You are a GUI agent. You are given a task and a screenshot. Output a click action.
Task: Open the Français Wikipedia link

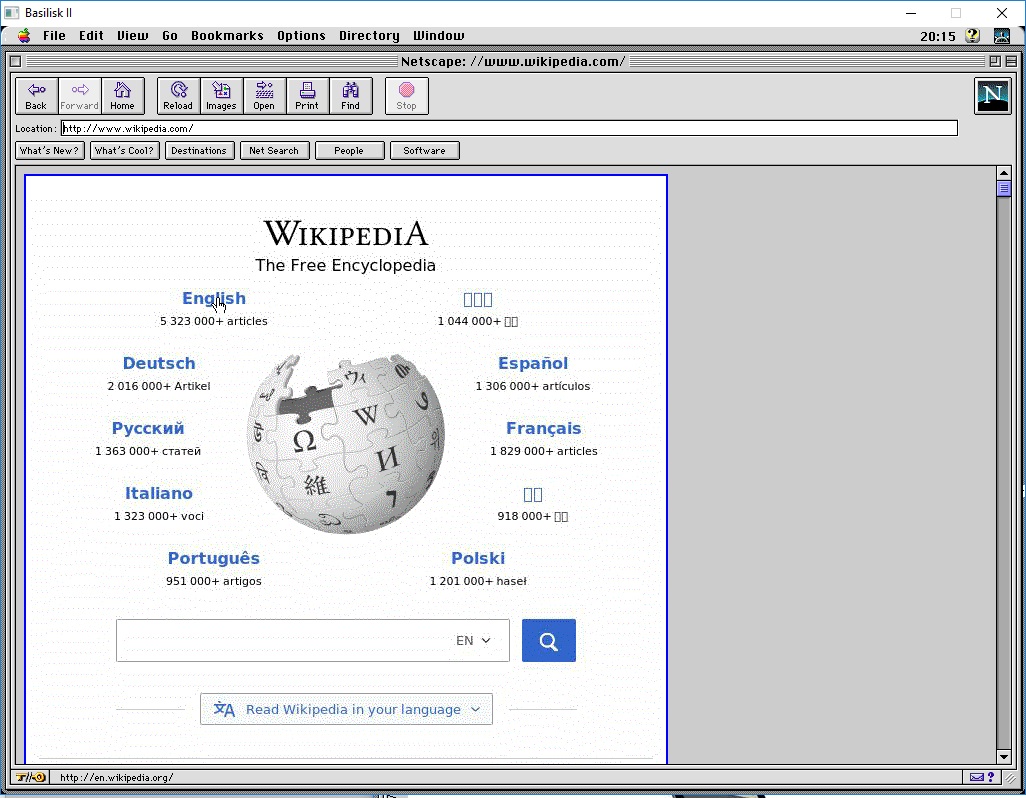544,428
